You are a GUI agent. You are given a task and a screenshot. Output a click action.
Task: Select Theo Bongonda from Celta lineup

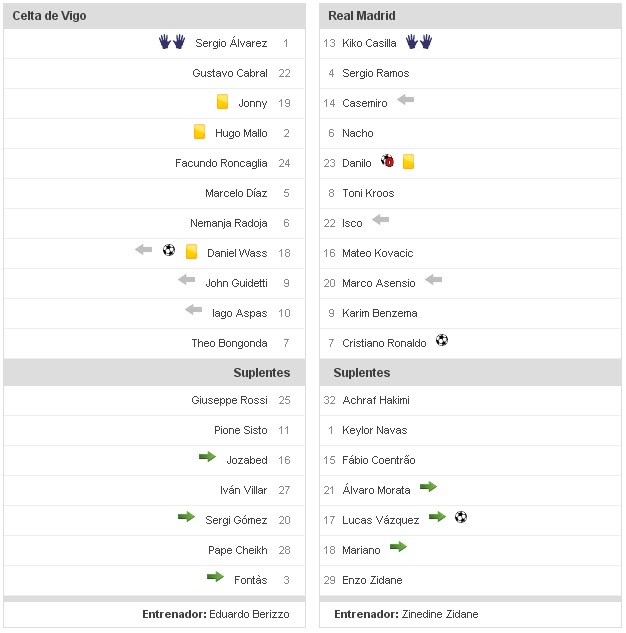pos(229,343)
